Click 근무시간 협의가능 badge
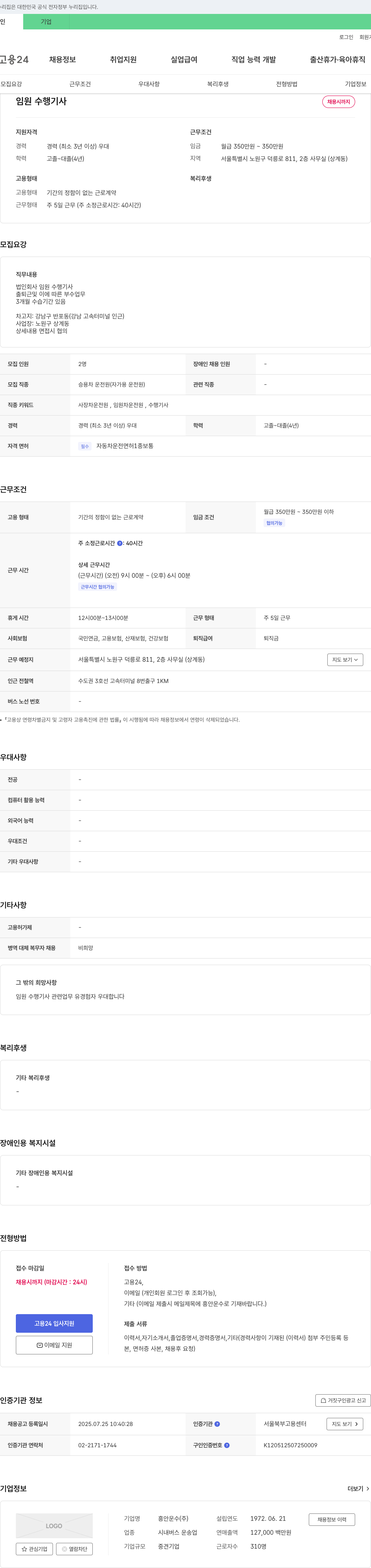Viewport: 371px width, 1568px height. [97, 587]
